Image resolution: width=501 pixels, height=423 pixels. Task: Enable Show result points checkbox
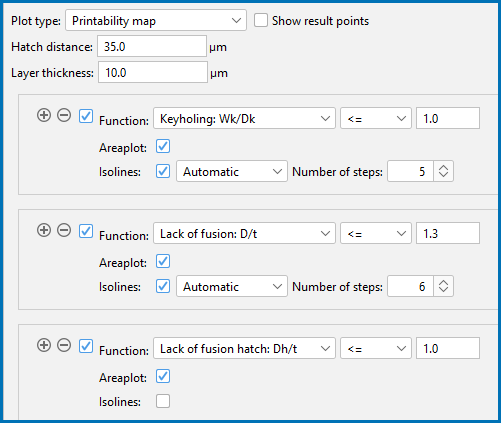261,20
